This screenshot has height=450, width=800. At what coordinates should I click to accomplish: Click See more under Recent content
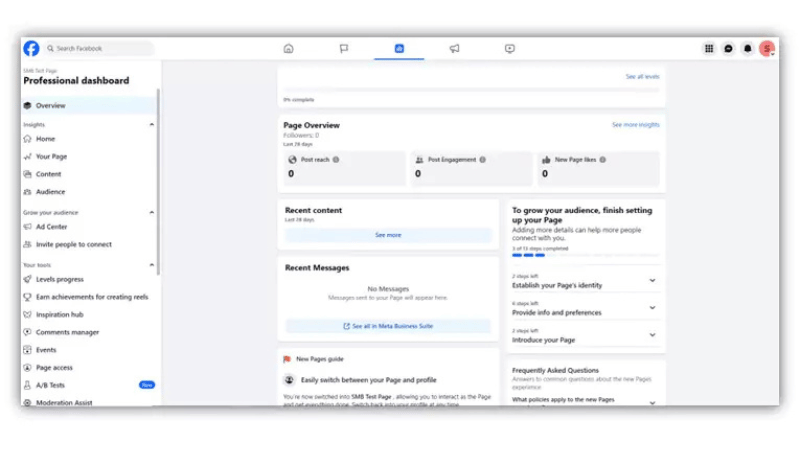tap(388, 235)
